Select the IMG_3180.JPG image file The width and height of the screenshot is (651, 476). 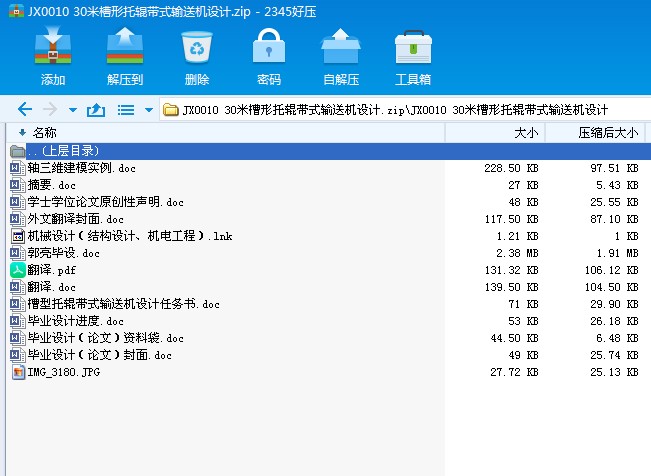[63, 372]
